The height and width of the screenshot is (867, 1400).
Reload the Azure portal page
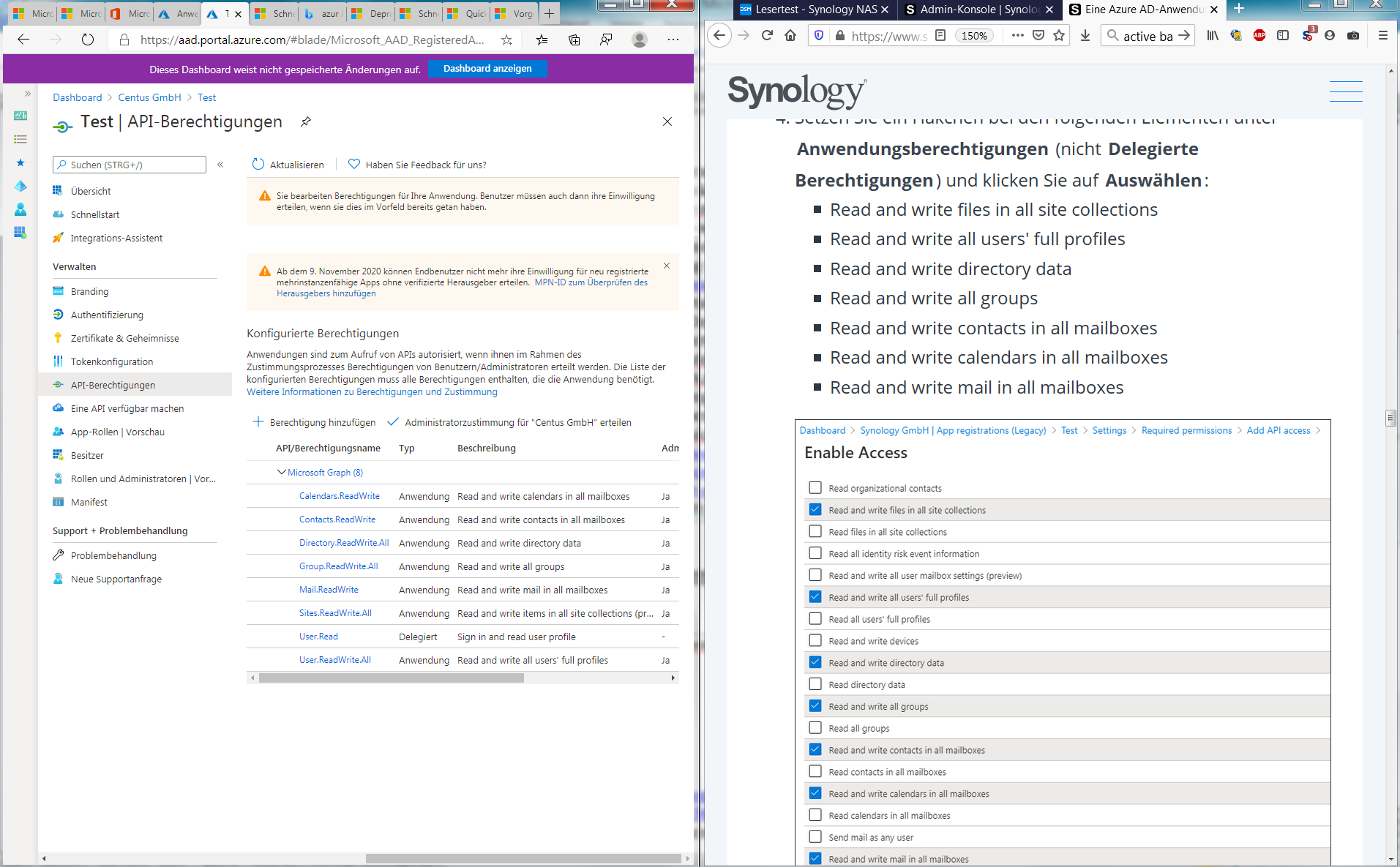(88, 40)
